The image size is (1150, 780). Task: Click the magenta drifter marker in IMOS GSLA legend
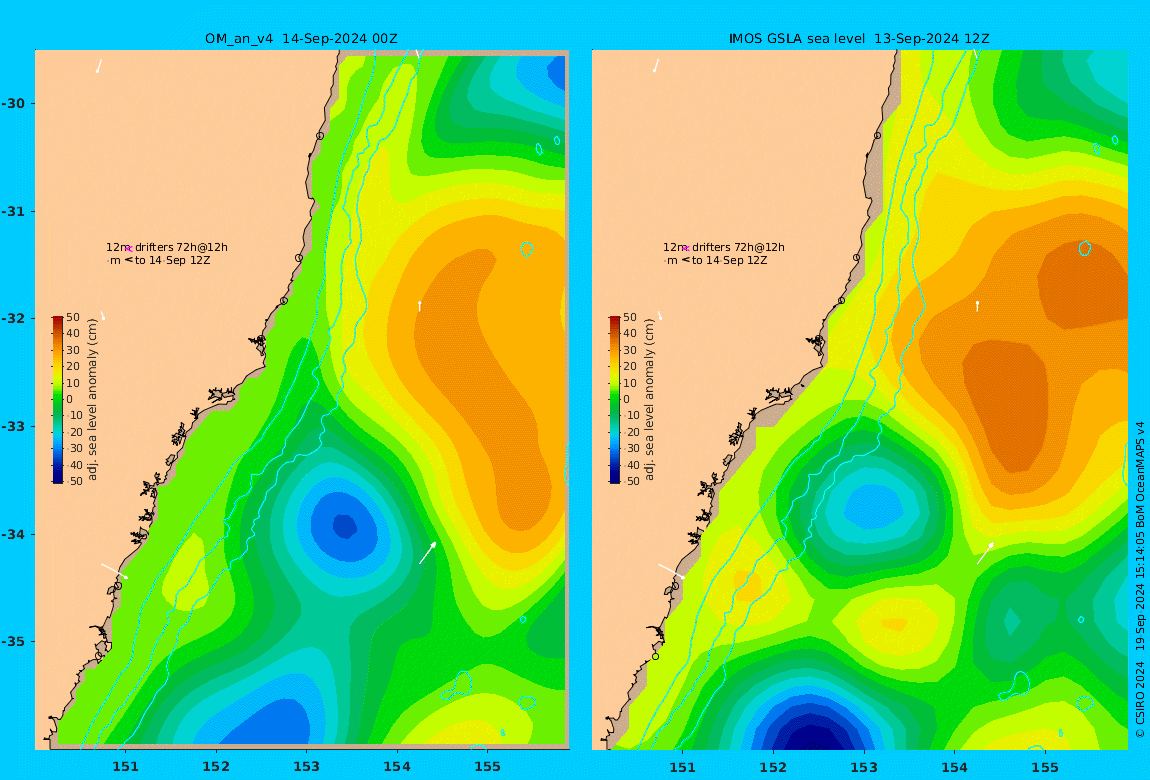point(686,249)
